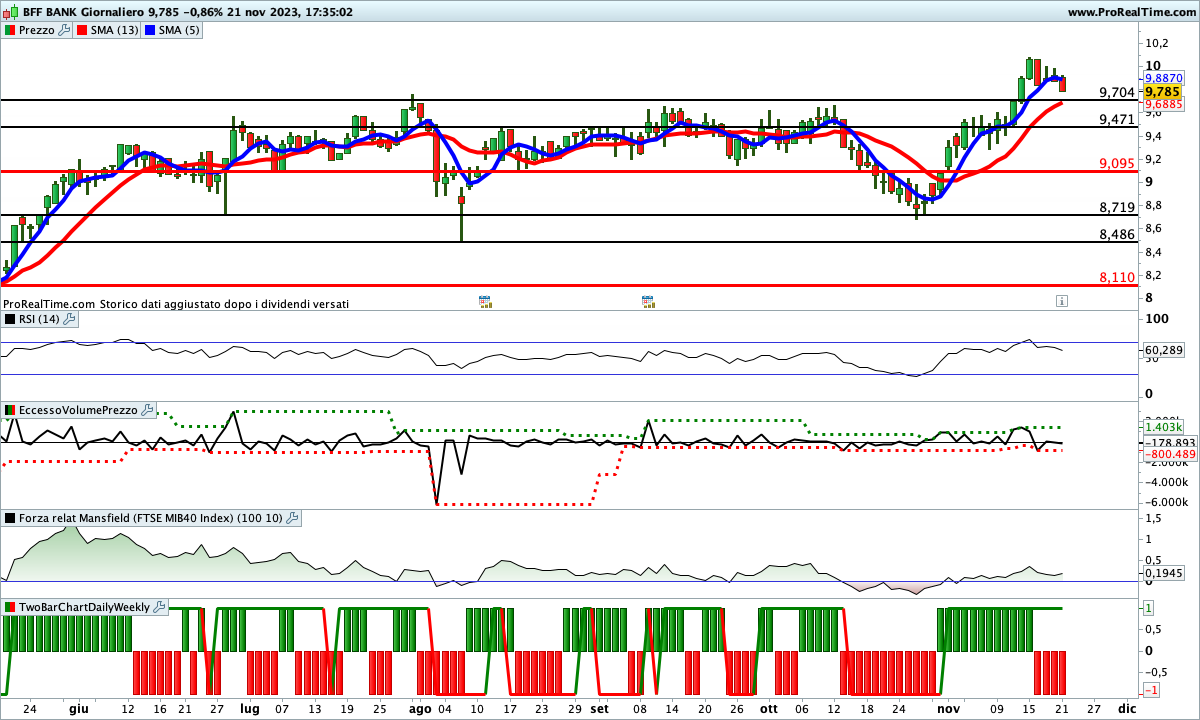Screen dimensions: 1200x720
Task: Click the 10,2 price axis label
Action: 1158,43
